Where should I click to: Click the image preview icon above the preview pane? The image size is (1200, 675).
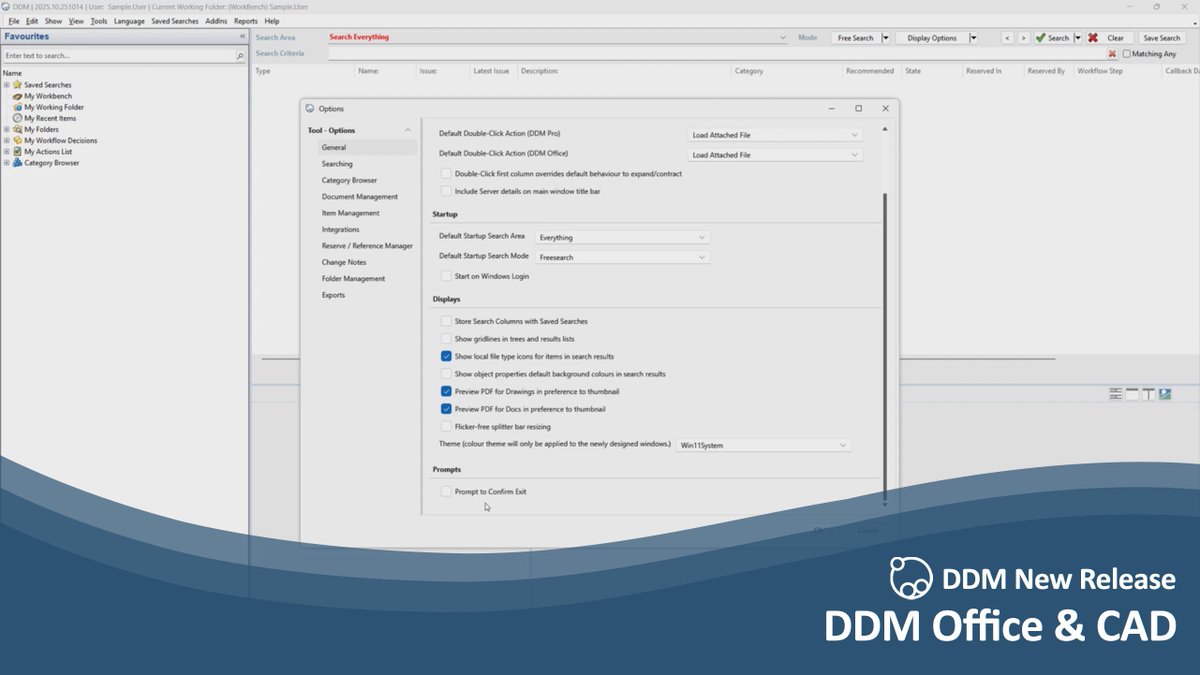tap(1164, 393)
